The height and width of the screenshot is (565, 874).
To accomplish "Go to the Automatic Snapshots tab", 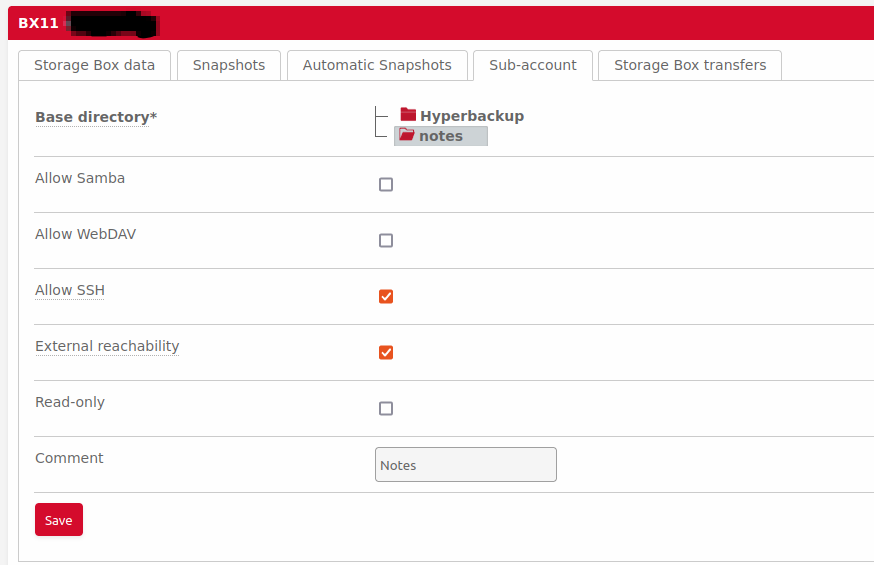I will pos(377,65).
